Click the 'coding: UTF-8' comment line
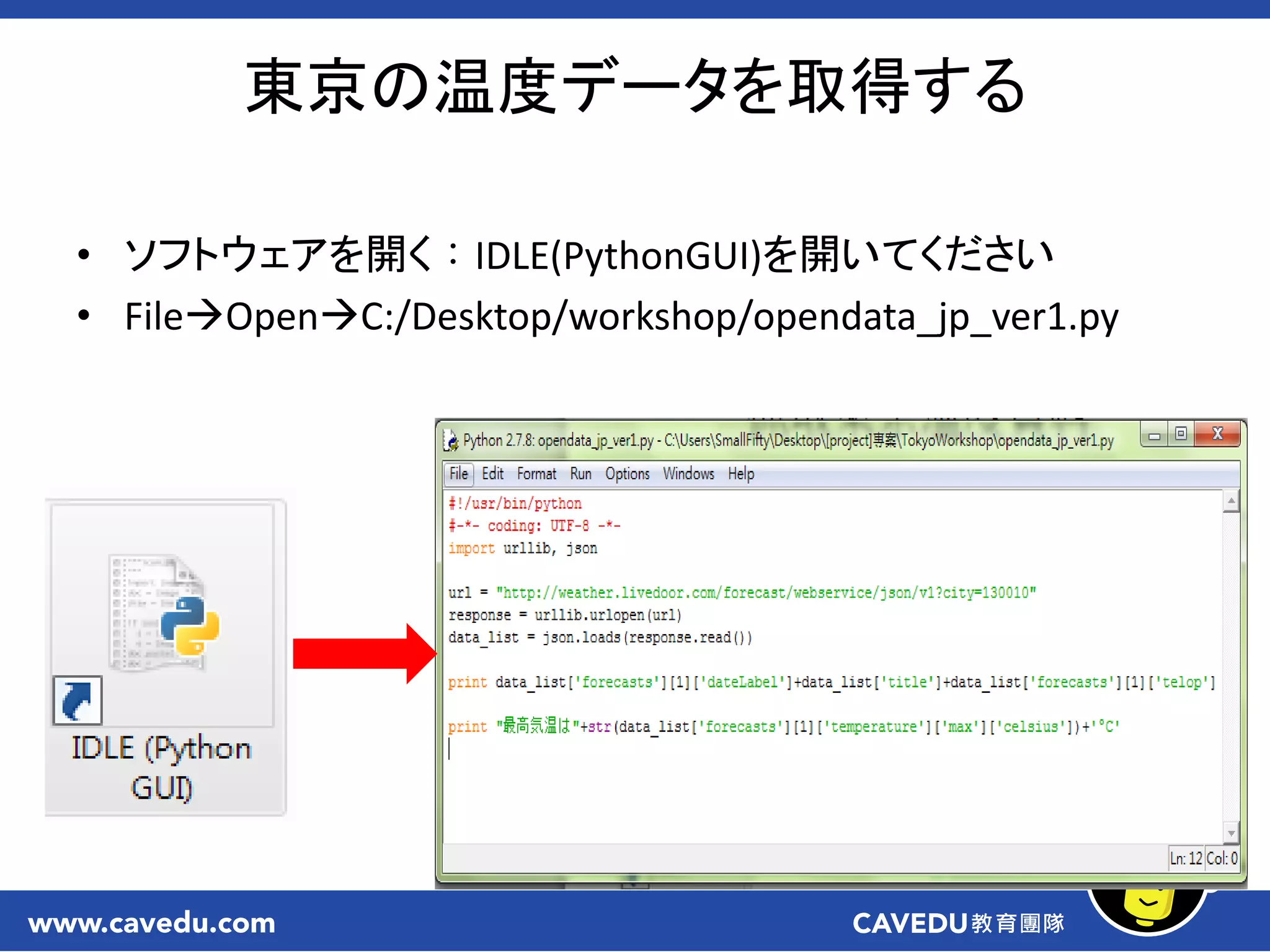 click(x=534, y=526)
